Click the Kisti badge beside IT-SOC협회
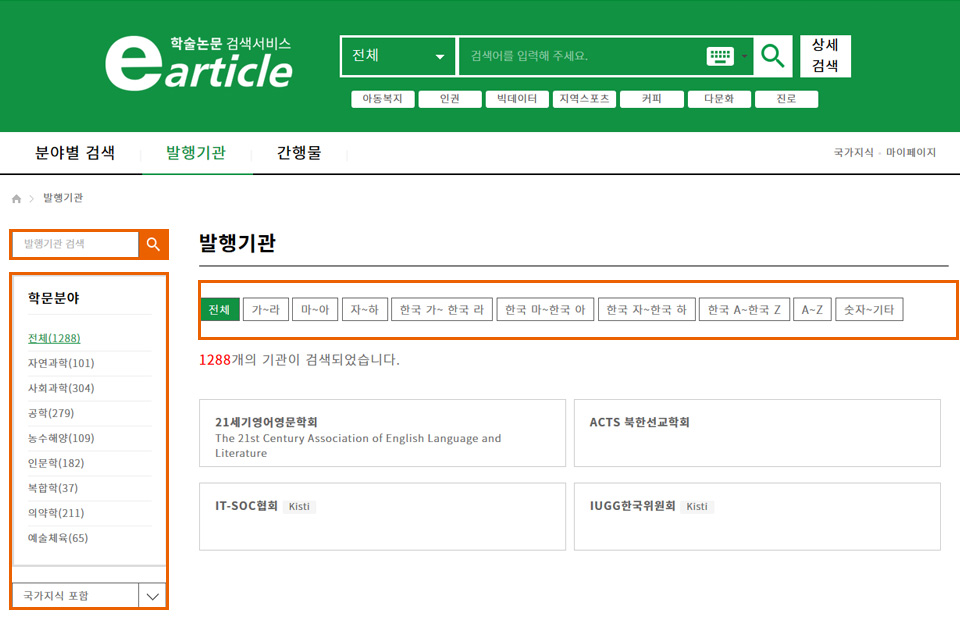This screenshot has height=620, width=960. coord(299,507)
